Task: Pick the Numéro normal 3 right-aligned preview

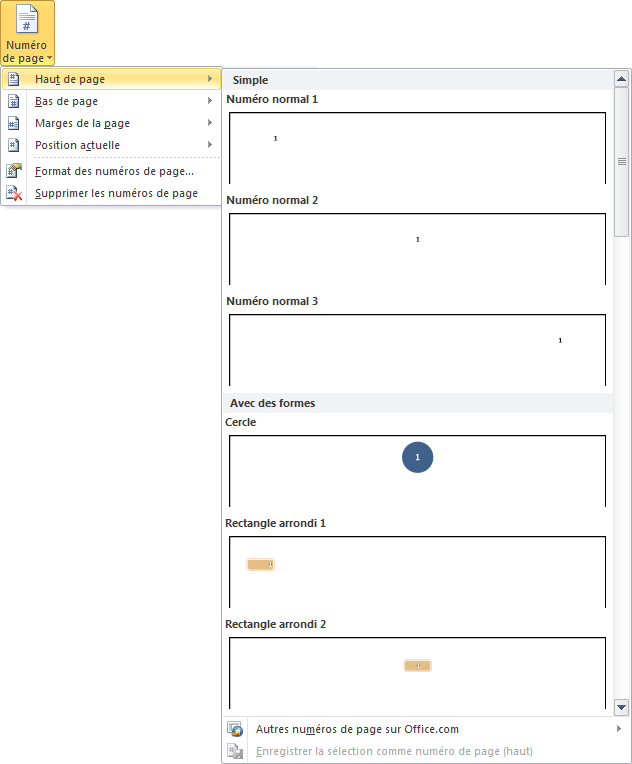Action: point(417,350)
